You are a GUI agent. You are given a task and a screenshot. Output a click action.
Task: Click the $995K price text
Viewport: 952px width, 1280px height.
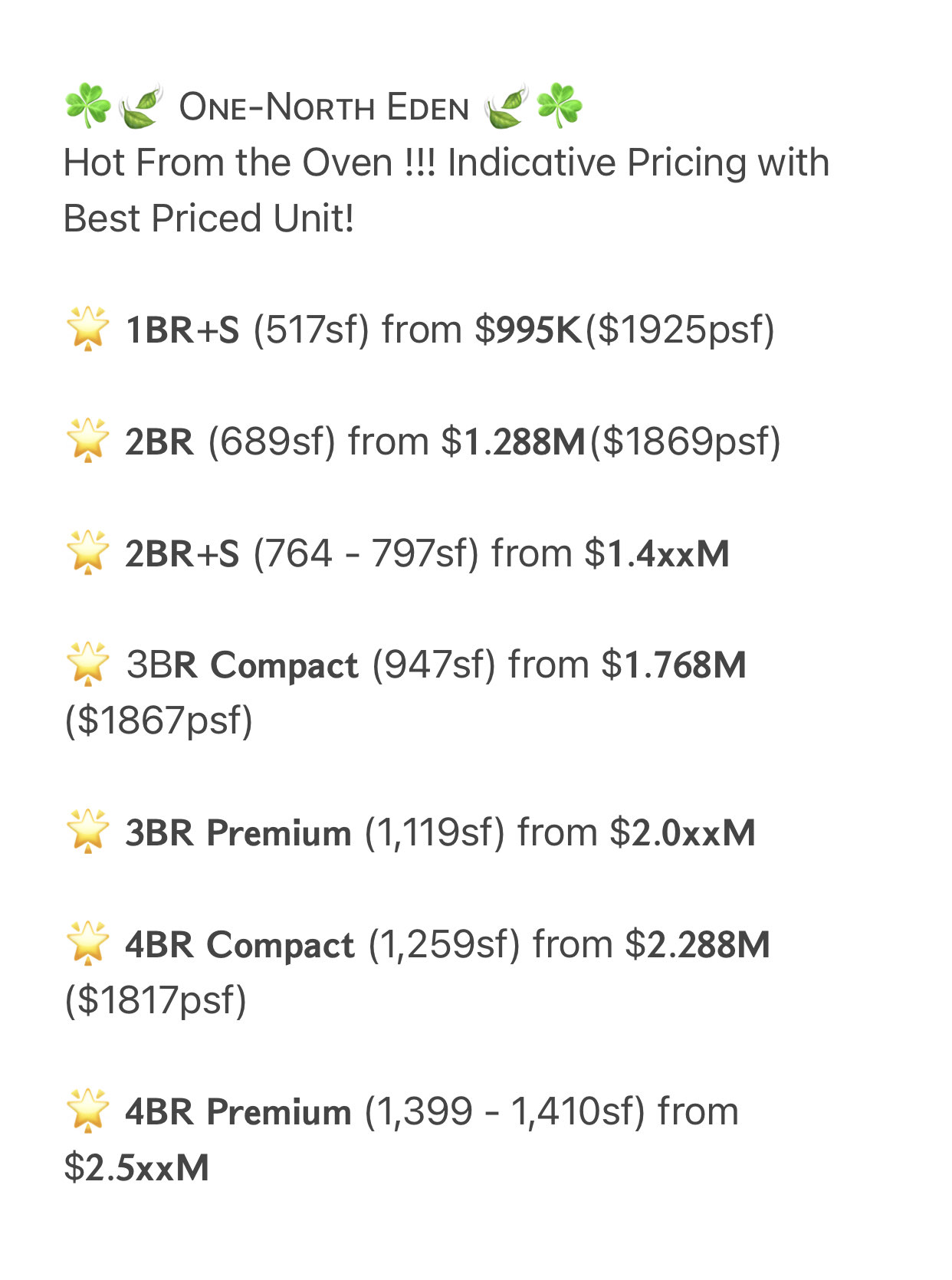(529, 330)
